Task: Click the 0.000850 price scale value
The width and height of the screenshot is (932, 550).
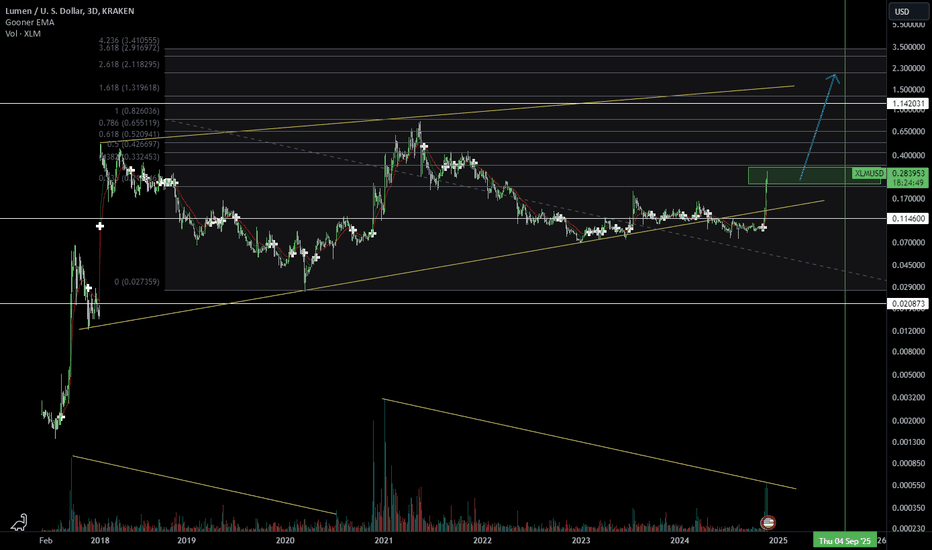Action: (x=908, y=463)
